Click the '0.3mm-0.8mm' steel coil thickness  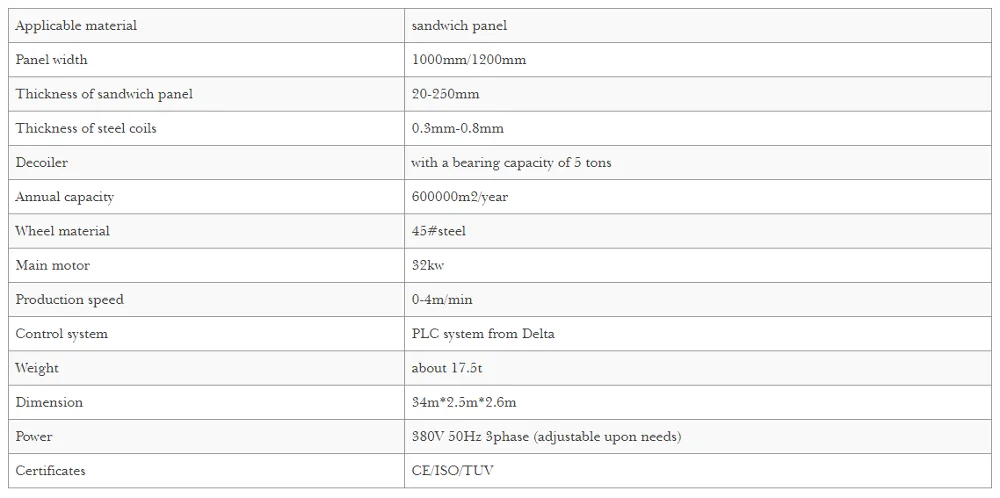pyautogui.click(x=457, y=128)
